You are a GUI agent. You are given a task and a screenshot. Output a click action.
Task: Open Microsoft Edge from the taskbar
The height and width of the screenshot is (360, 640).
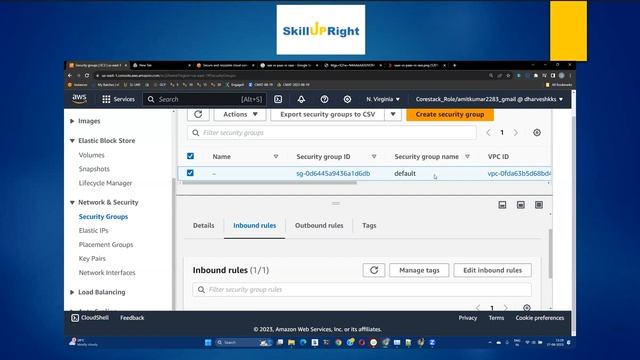pos(303,342)
